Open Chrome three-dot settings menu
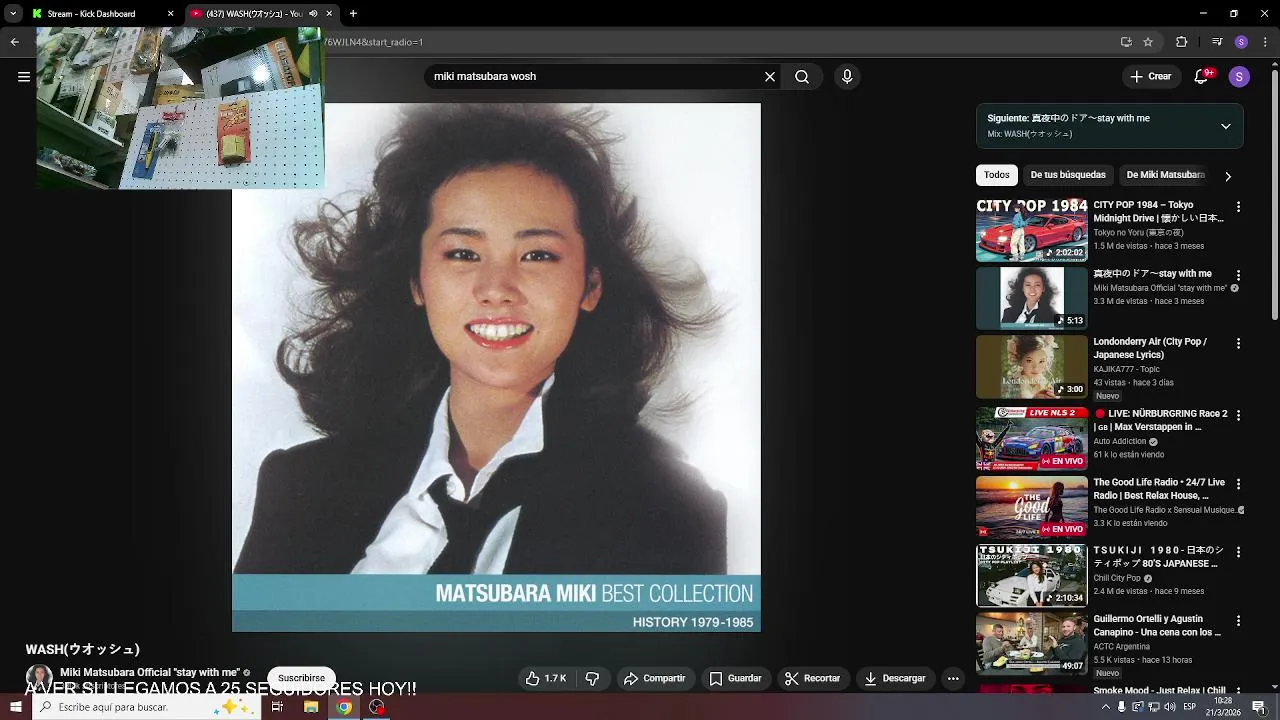The width and height of the screenshot is (1280, 720). [1265, 42]
